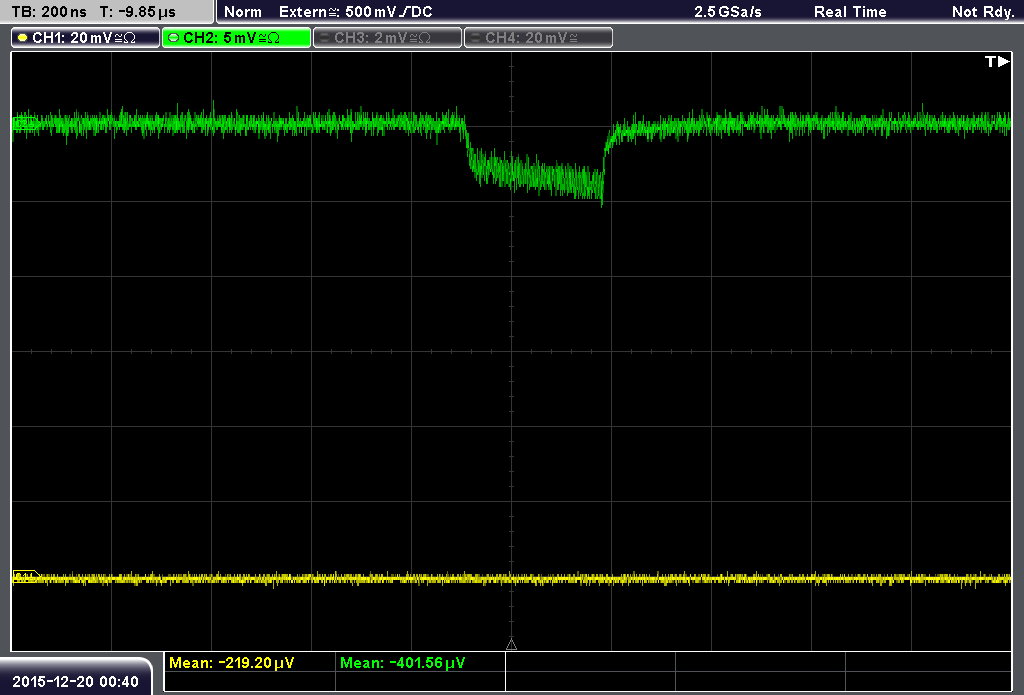
Task: Click the trigger time triangle at grid bottom
Action: point(511,645)
